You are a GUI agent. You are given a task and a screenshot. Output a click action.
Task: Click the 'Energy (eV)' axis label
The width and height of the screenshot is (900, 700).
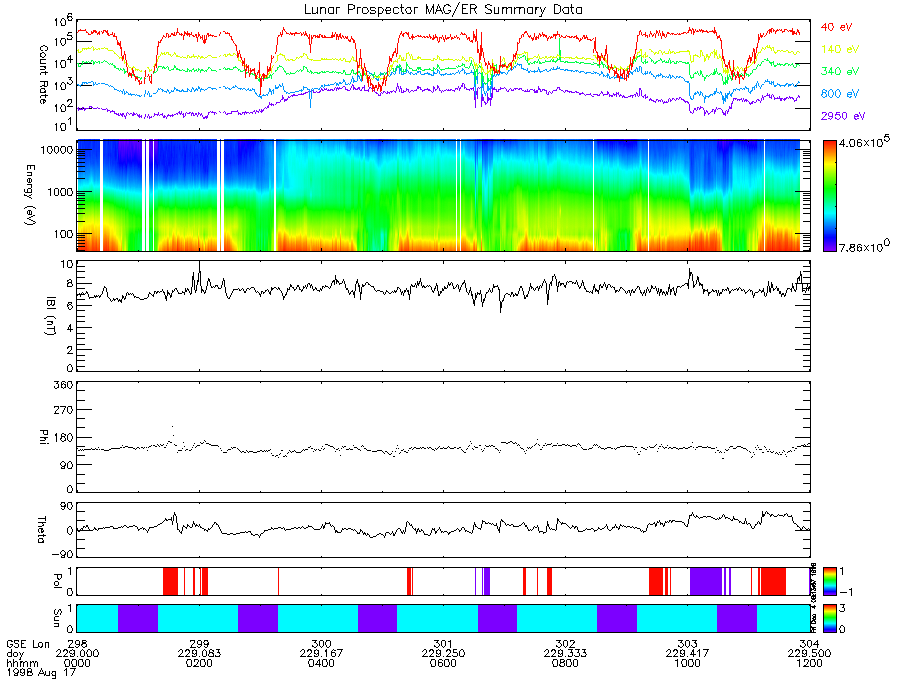click(28, 195)
